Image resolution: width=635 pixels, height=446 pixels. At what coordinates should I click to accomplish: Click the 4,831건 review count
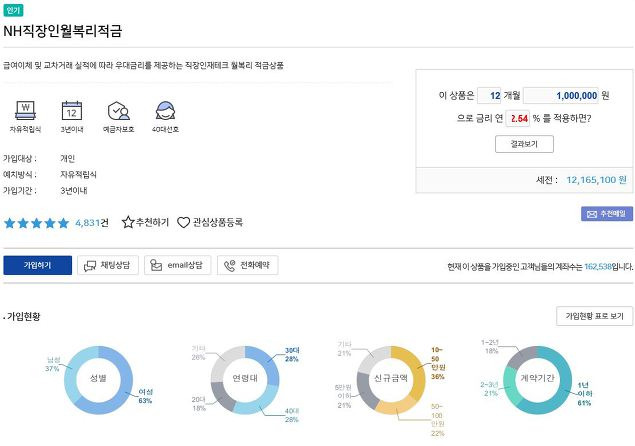click(92, 223)
